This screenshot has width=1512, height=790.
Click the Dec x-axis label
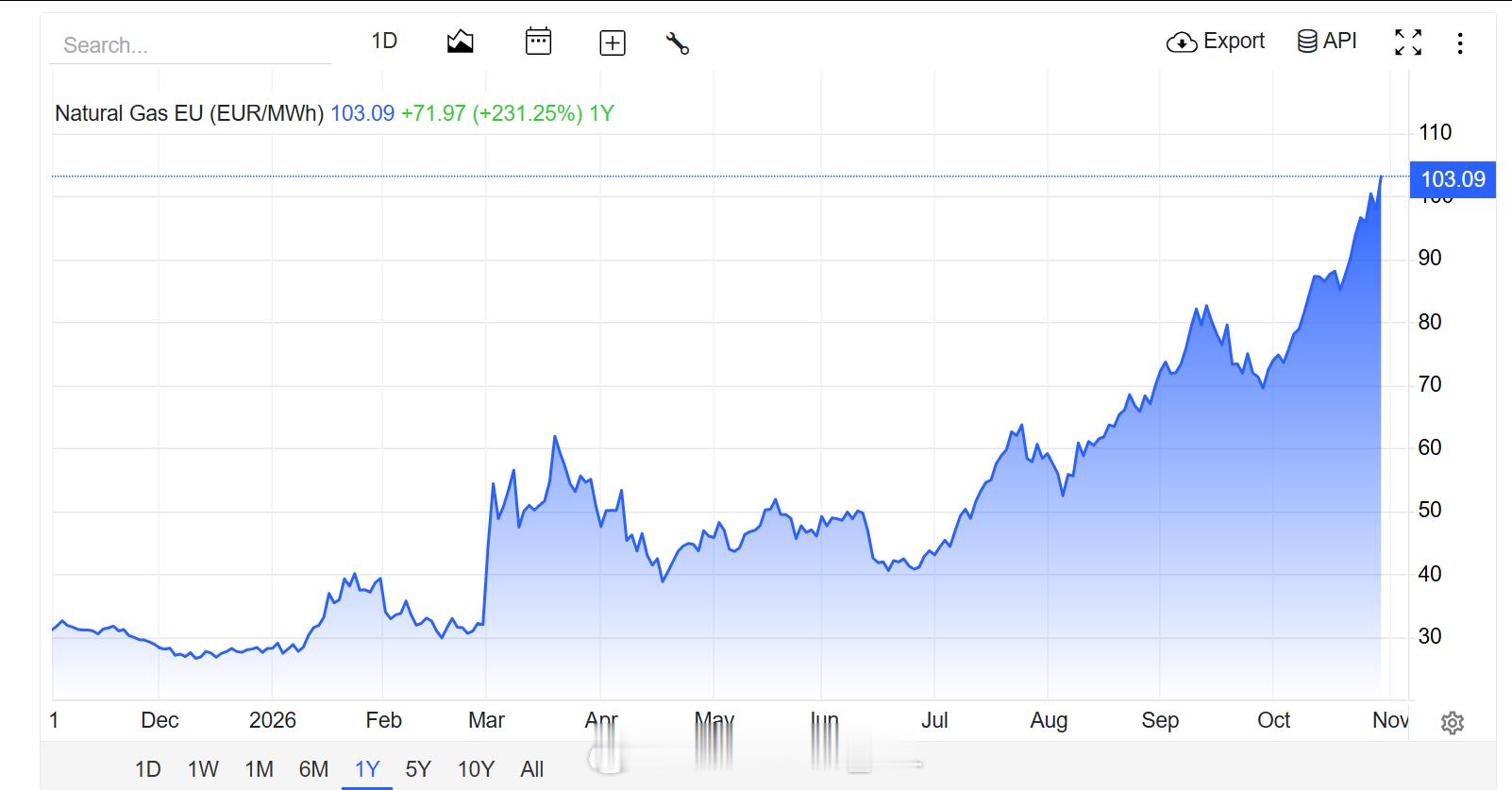pyautogui.click(x=160, y=720)
